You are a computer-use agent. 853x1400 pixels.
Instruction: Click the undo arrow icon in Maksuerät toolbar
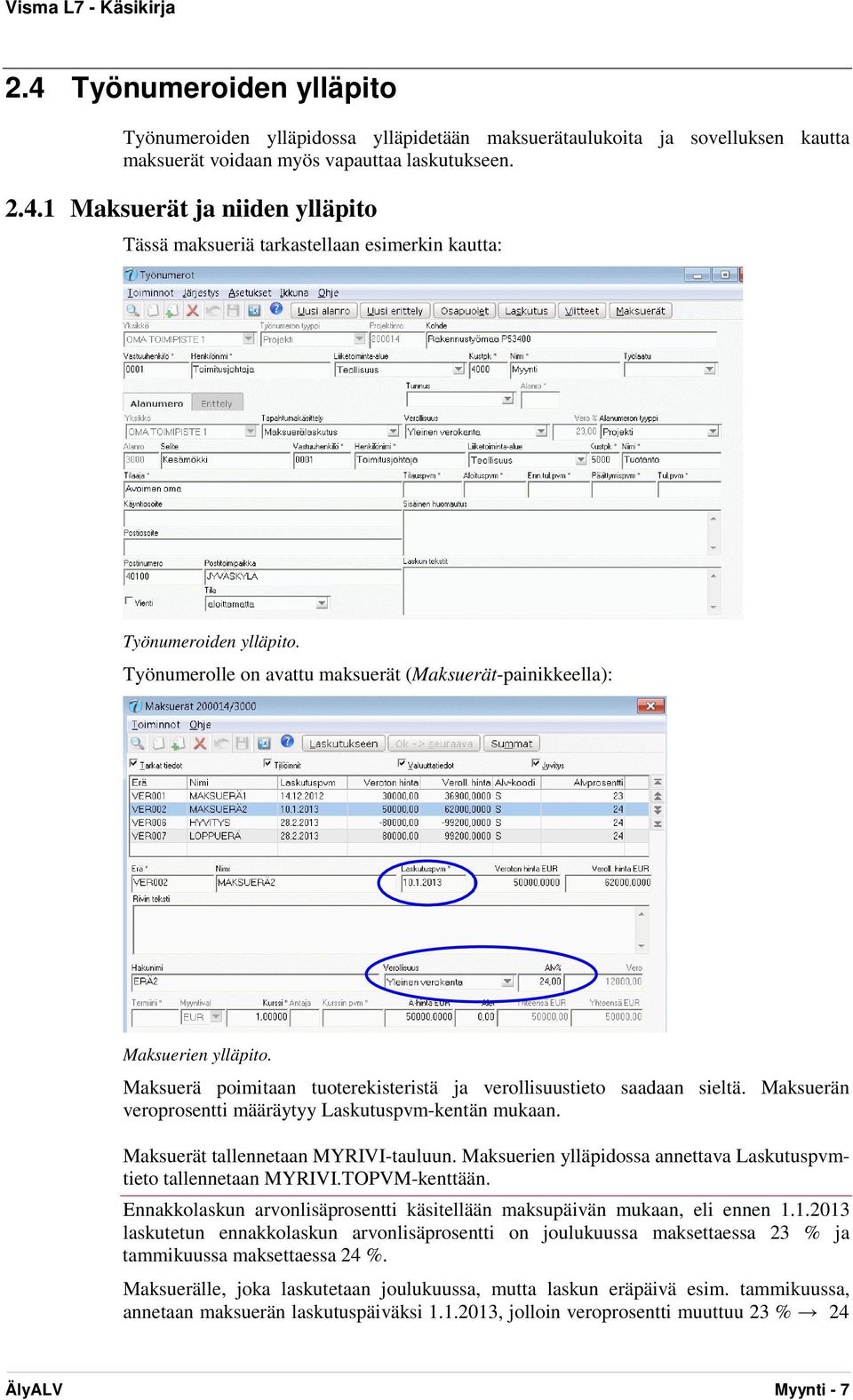(x=221, y=743)
